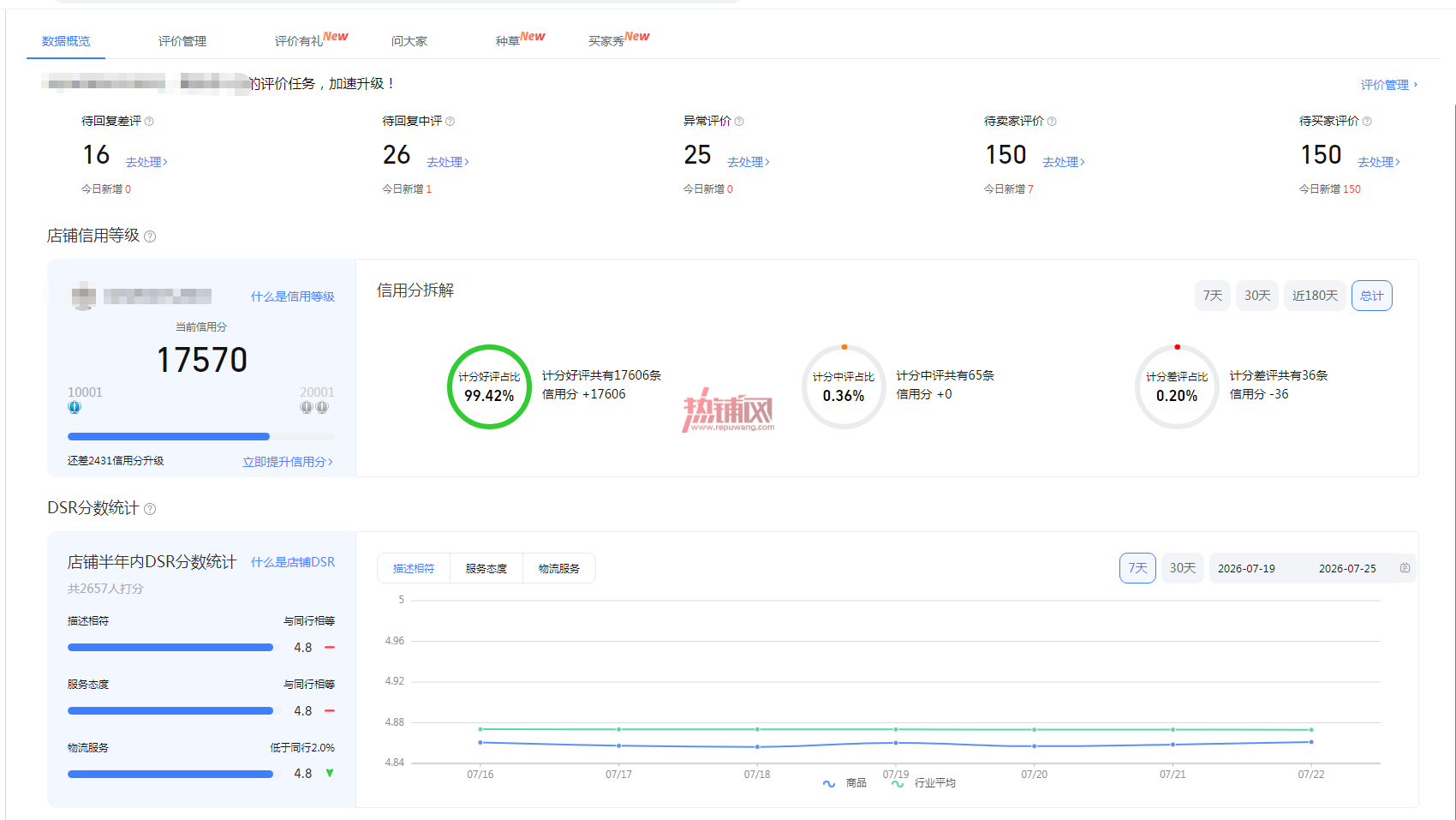The height and width of the screenshot is (820, 1456).
Task: Switch to the 服务态度 chart tab
Action: pyautogui.click(x=486, y=568)
